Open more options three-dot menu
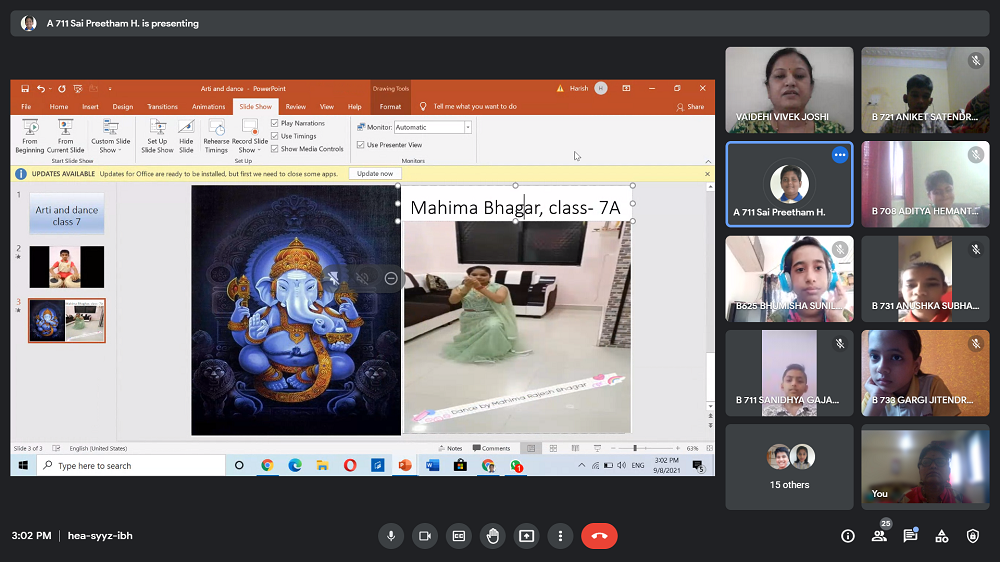Image resolution: width=1000 pixels, height=562 pixels. pos(561,536)
